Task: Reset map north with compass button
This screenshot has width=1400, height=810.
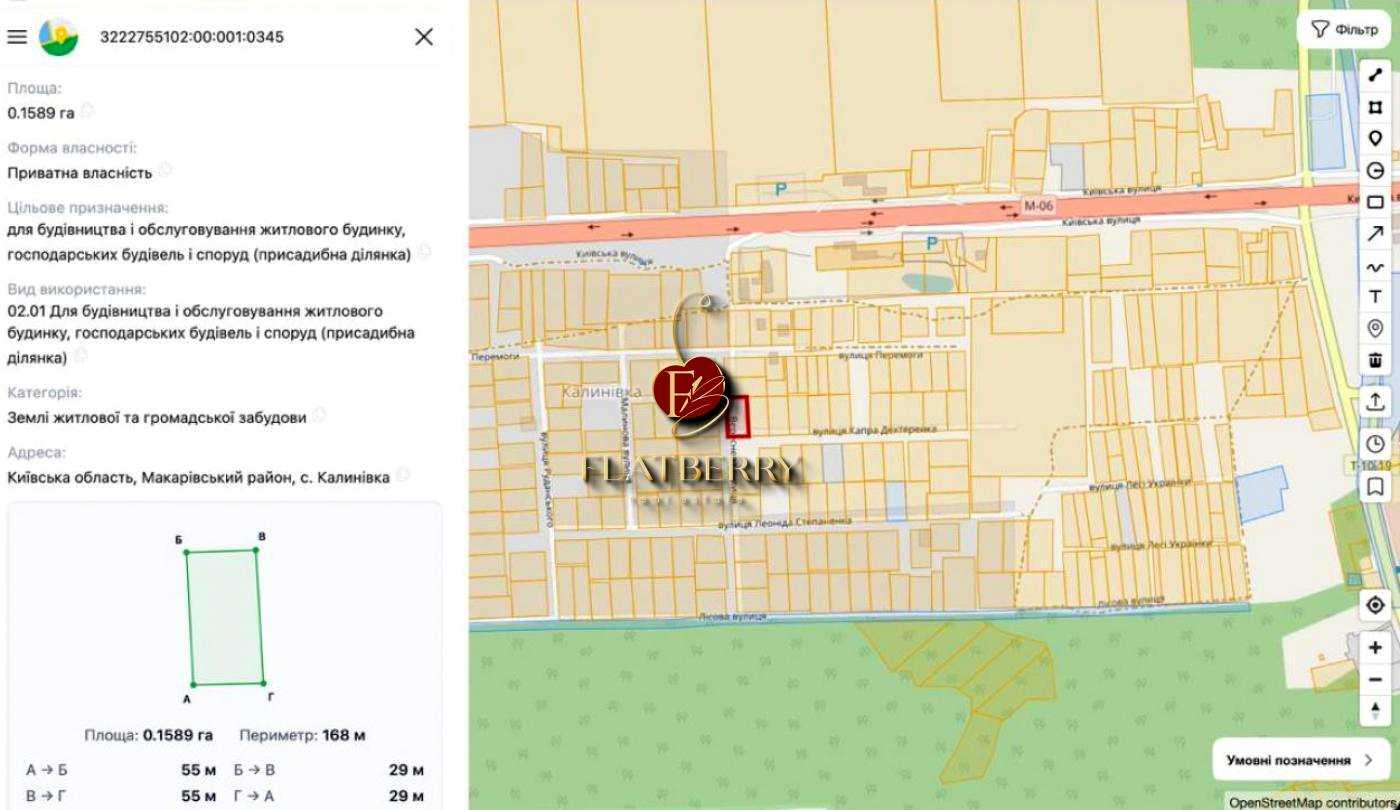Action: 1375,710
